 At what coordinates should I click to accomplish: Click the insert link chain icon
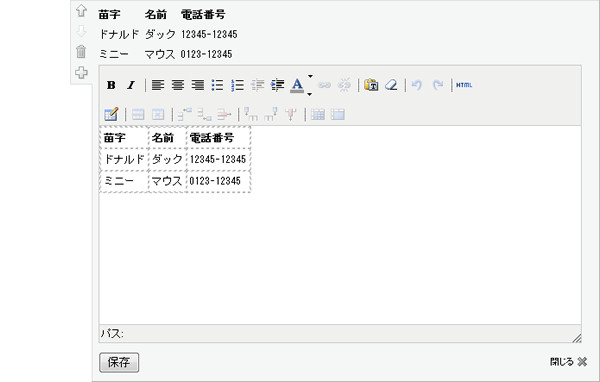tap(324, 85)
